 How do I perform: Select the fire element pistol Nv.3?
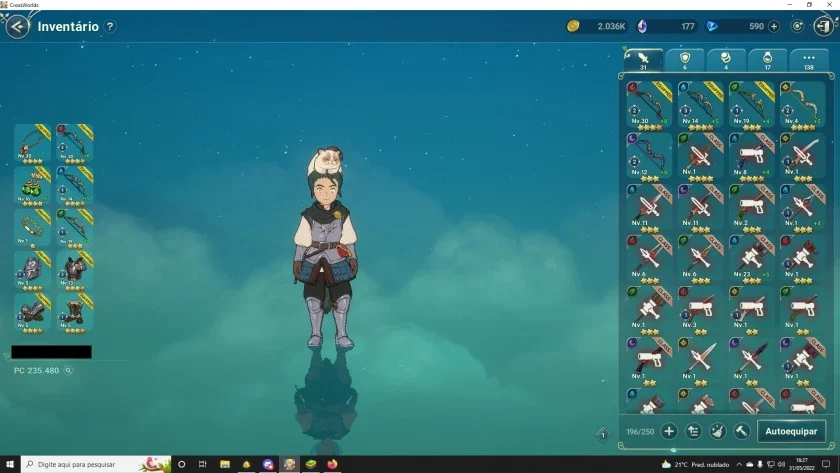(700, 310)
